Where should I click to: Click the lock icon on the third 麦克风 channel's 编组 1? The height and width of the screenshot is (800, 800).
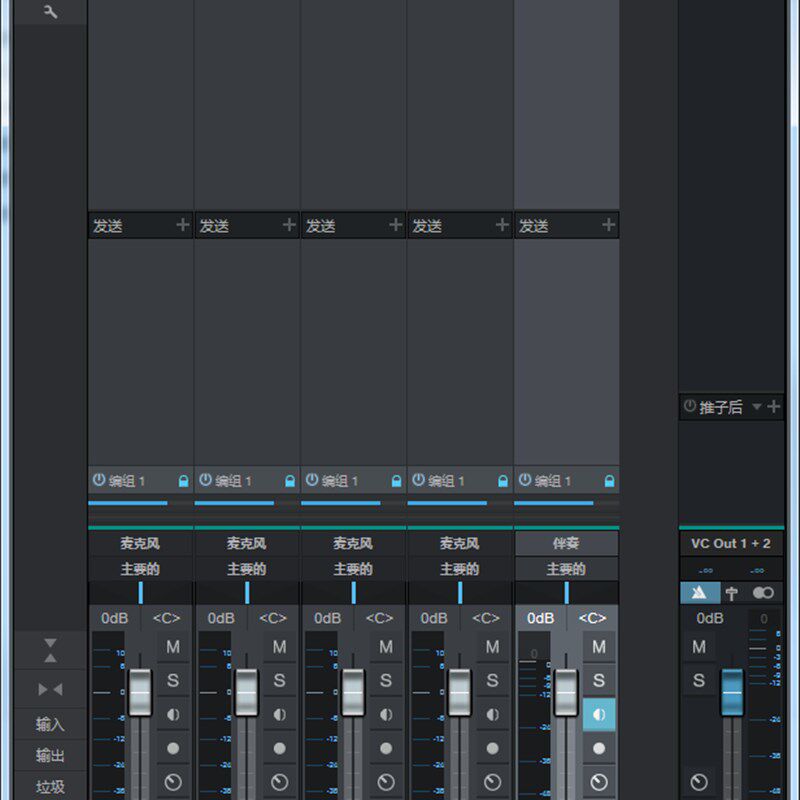(x=396, y=481)
